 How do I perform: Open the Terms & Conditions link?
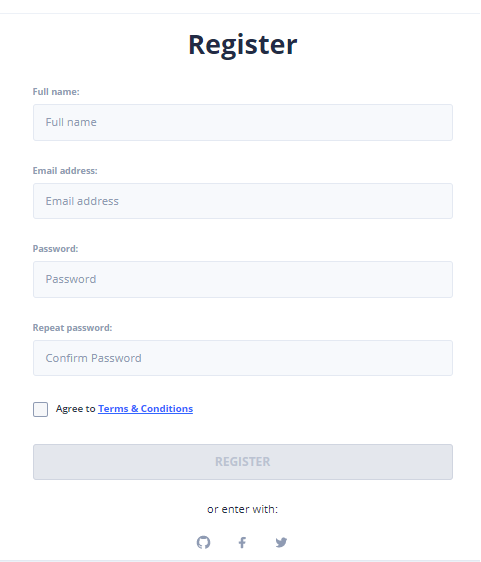[146, 409]
